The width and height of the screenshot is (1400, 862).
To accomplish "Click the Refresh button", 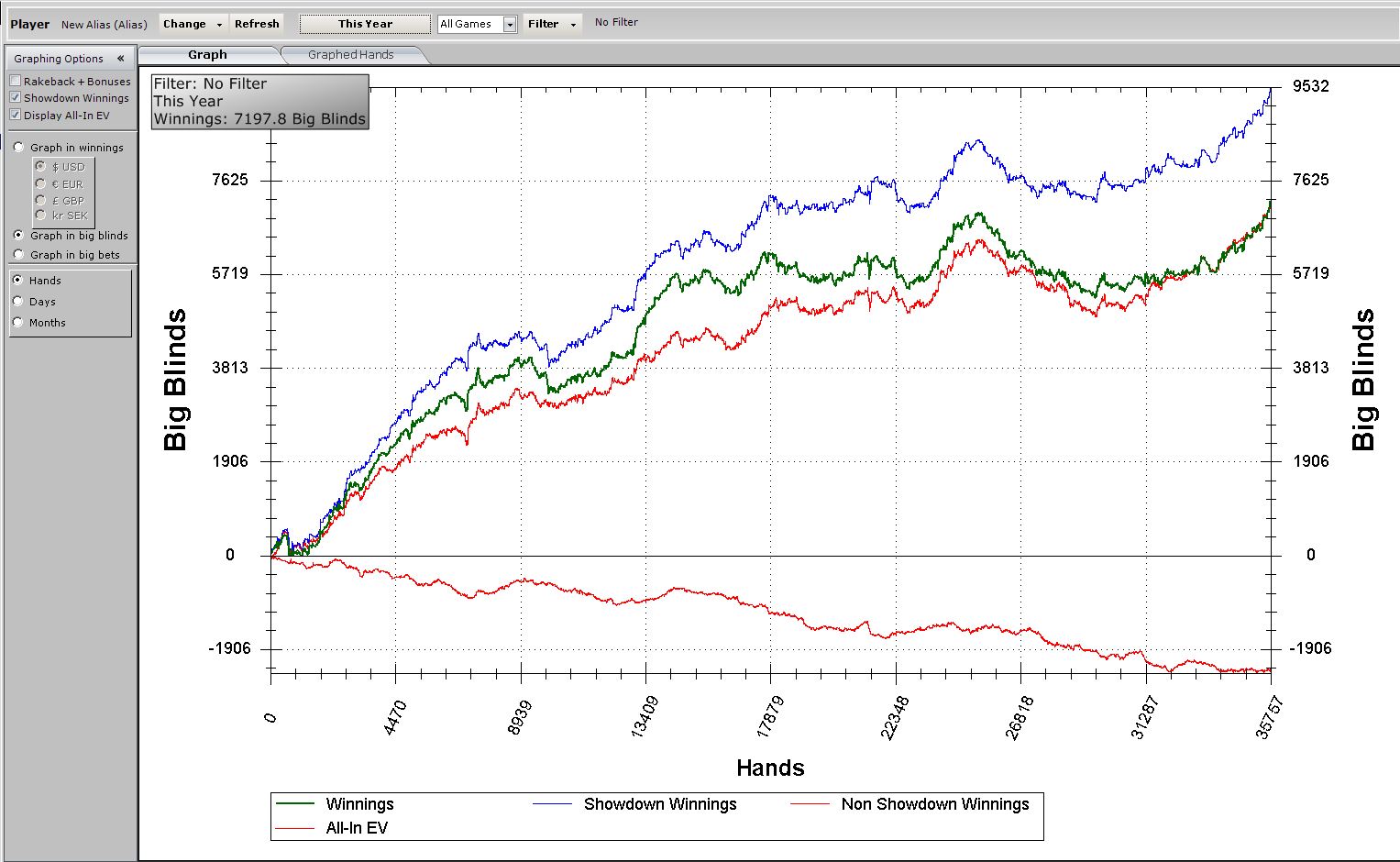I will [x=257, y=24].
